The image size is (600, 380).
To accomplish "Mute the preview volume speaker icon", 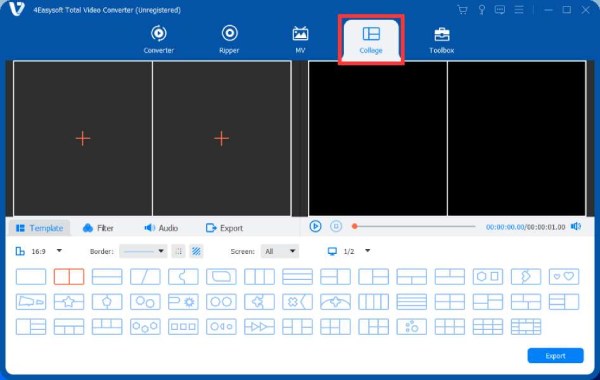I will click(x=576, y=227).
